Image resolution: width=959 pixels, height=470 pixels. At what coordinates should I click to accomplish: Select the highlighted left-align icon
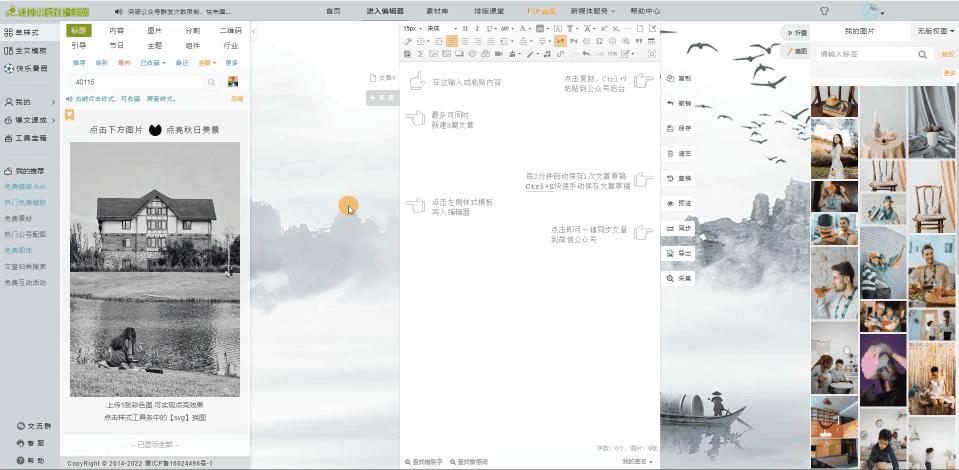[x=452, y=42]
